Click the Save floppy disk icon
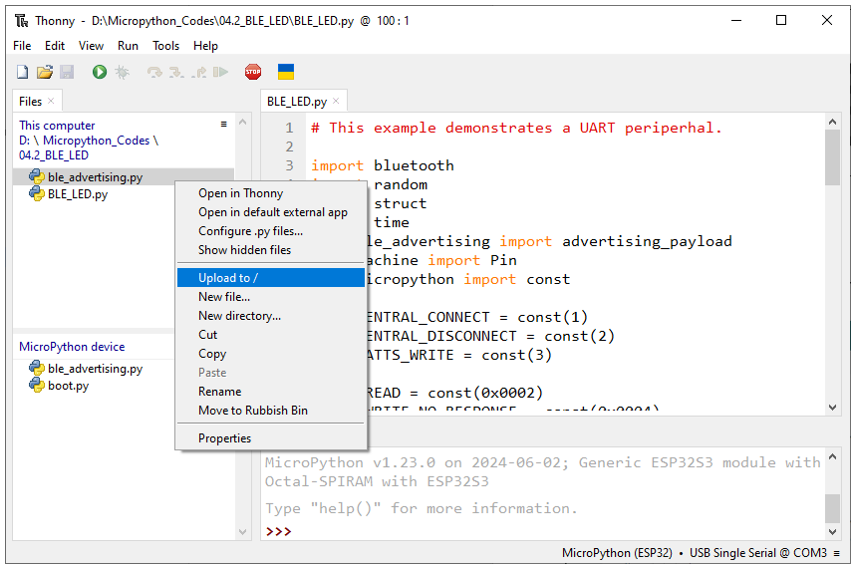 click(67, 72)
